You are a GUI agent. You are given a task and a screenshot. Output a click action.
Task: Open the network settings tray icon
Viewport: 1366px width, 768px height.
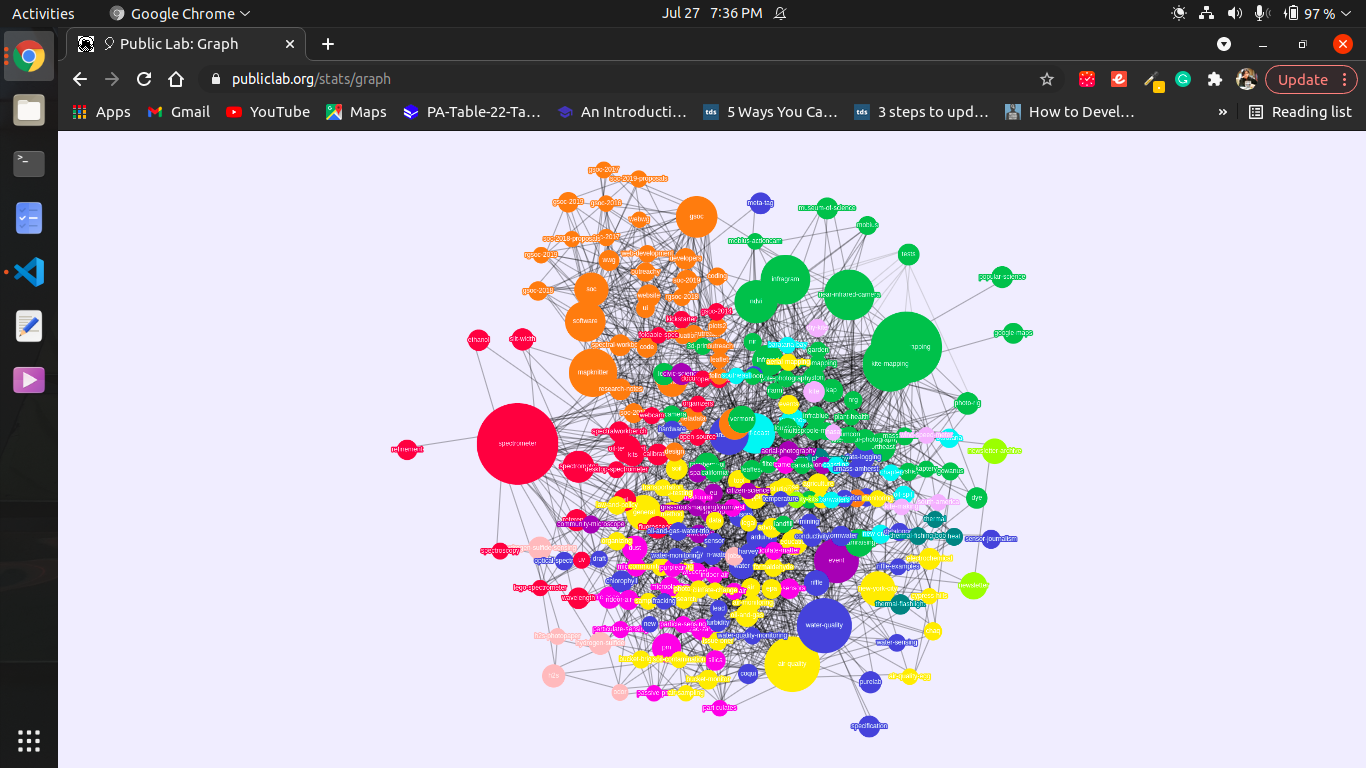tap(1206, 13)
